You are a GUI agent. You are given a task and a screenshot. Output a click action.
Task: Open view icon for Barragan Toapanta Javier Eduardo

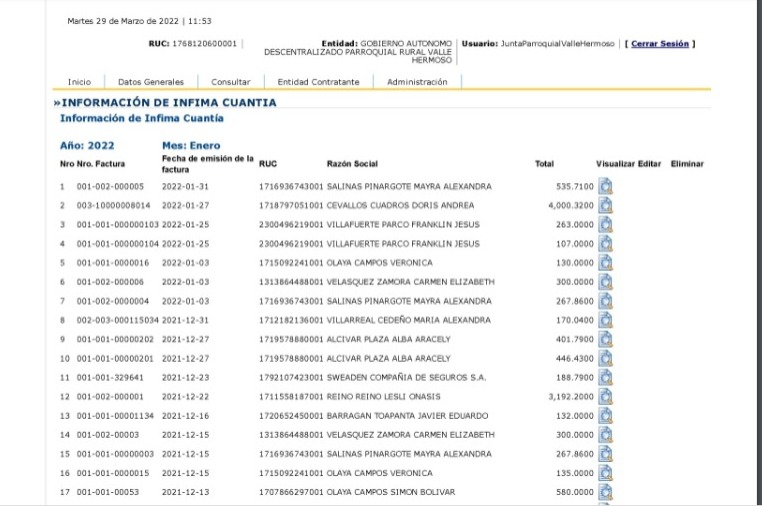point(605,415)
